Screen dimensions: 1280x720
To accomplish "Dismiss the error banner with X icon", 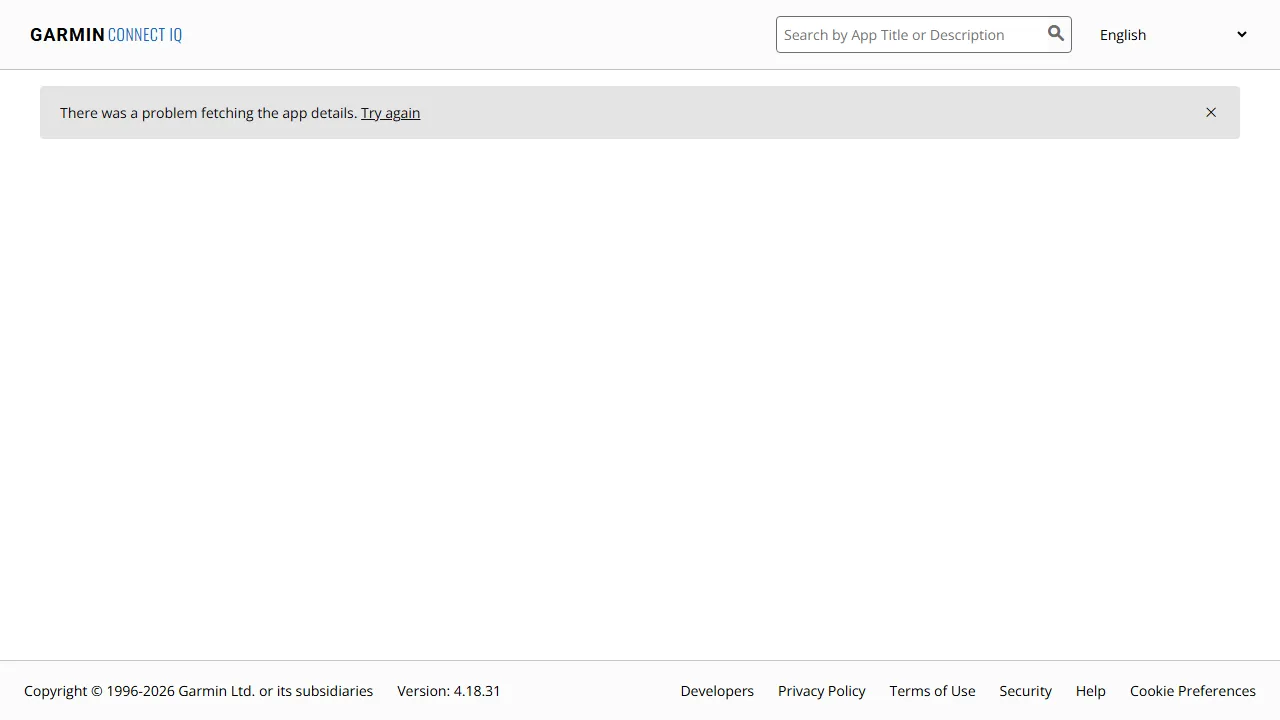I will click(x=1210, y=113).
